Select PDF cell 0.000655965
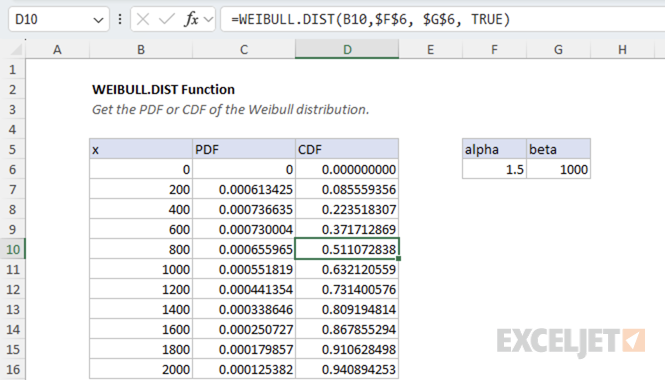 tap(244, 249)
